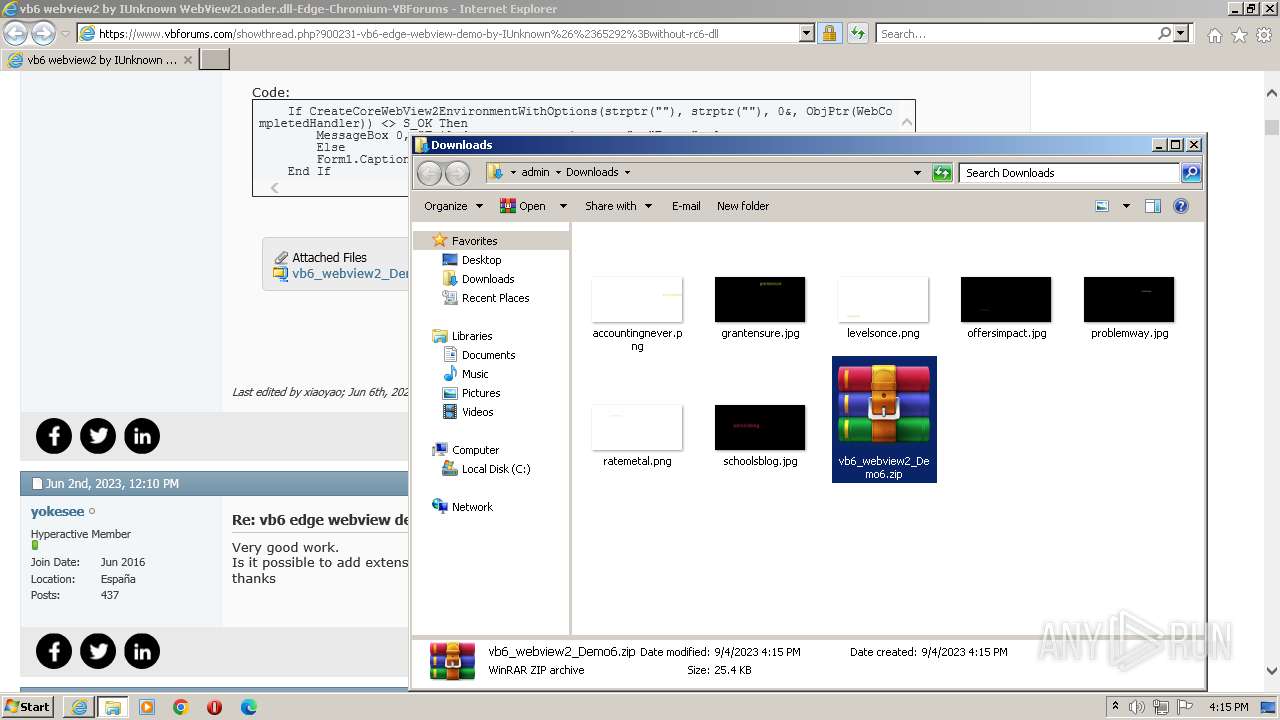The height and width of the screenshot is (720, 1280).
Task: Go forward in Internet Explorer
Action: [x=43, y=33]
